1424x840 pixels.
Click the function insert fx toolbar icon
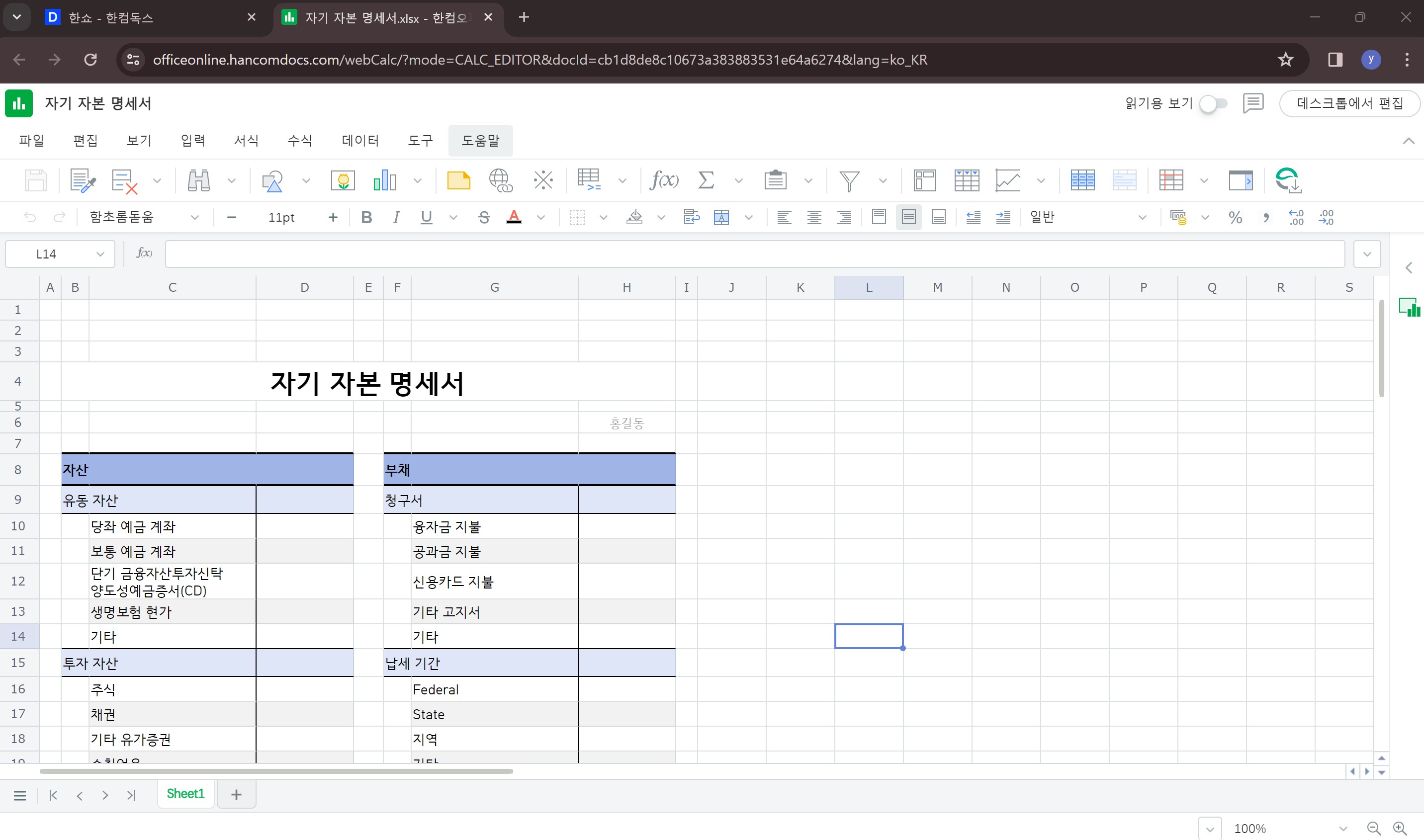(664, 180)
